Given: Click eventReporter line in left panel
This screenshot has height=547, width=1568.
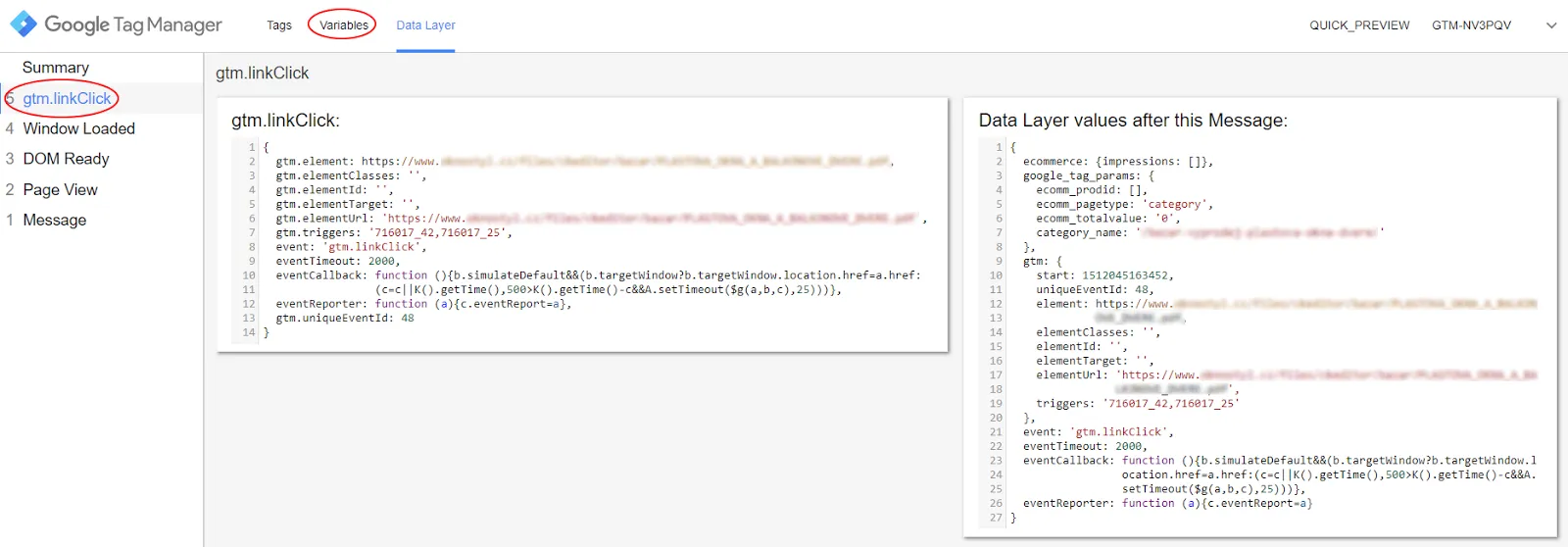Looking at the screenshot, I should tap(423, 305).
